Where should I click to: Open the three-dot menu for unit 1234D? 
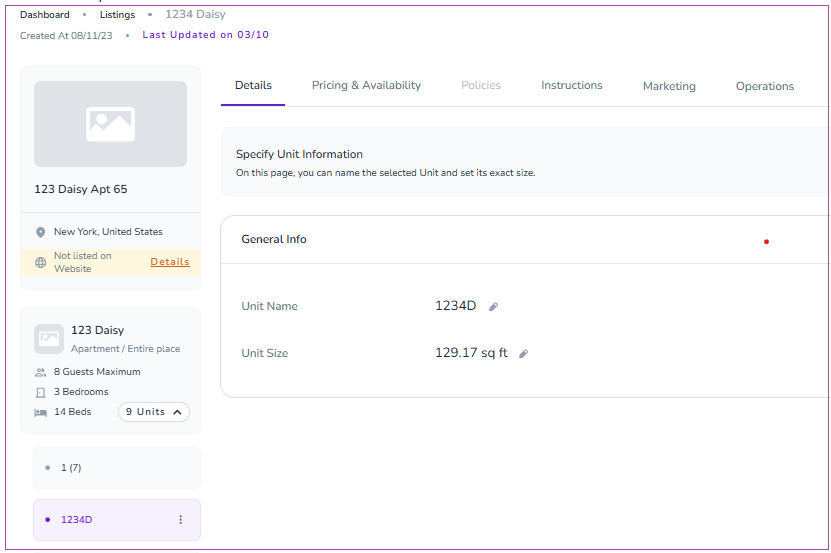[180, 520]
